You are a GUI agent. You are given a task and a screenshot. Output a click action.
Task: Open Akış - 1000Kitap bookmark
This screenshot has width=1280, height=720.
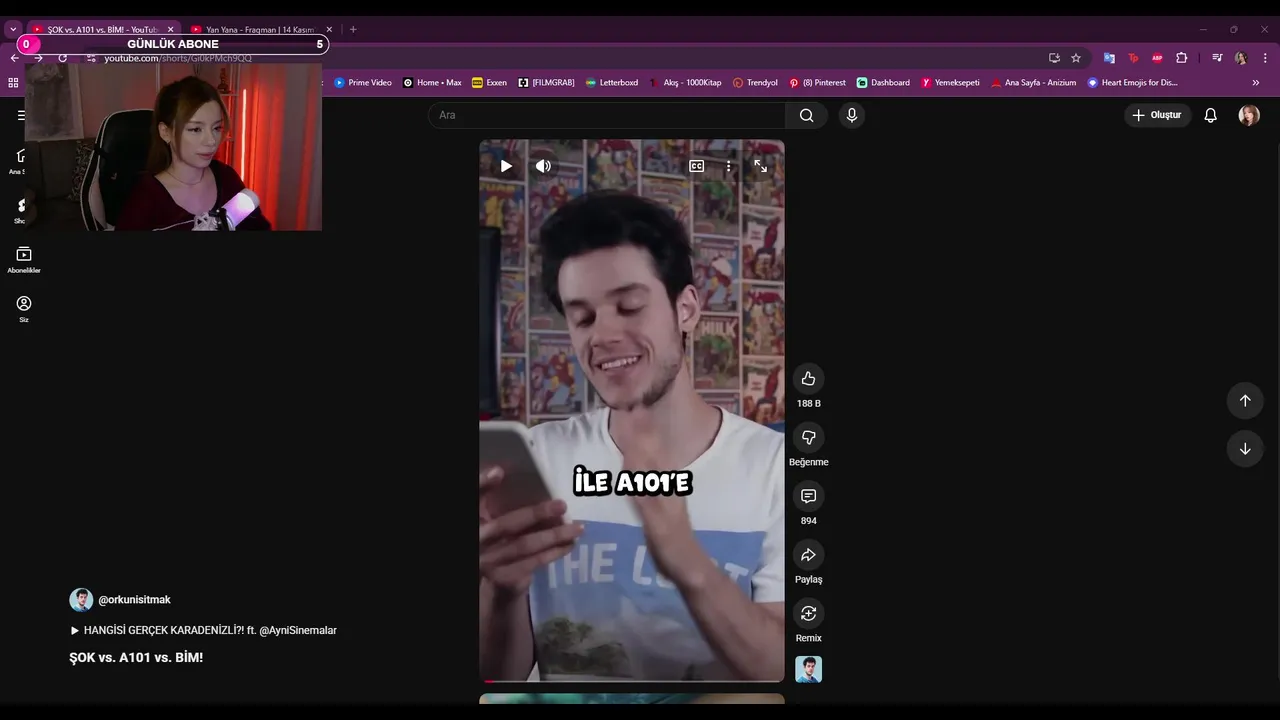pyautogui.click(x=685, y=83)
